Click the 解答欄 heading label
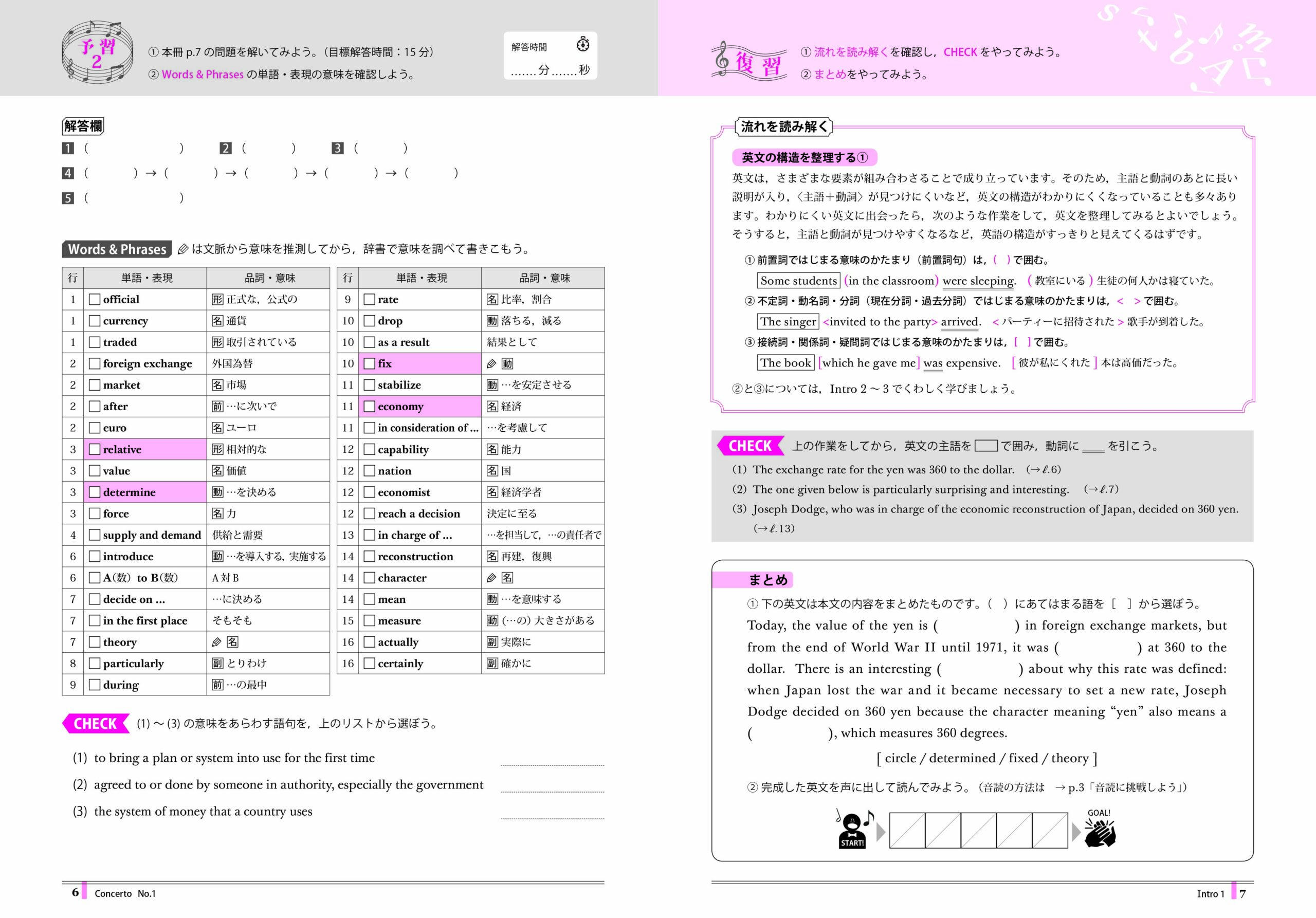 point(83,126)
